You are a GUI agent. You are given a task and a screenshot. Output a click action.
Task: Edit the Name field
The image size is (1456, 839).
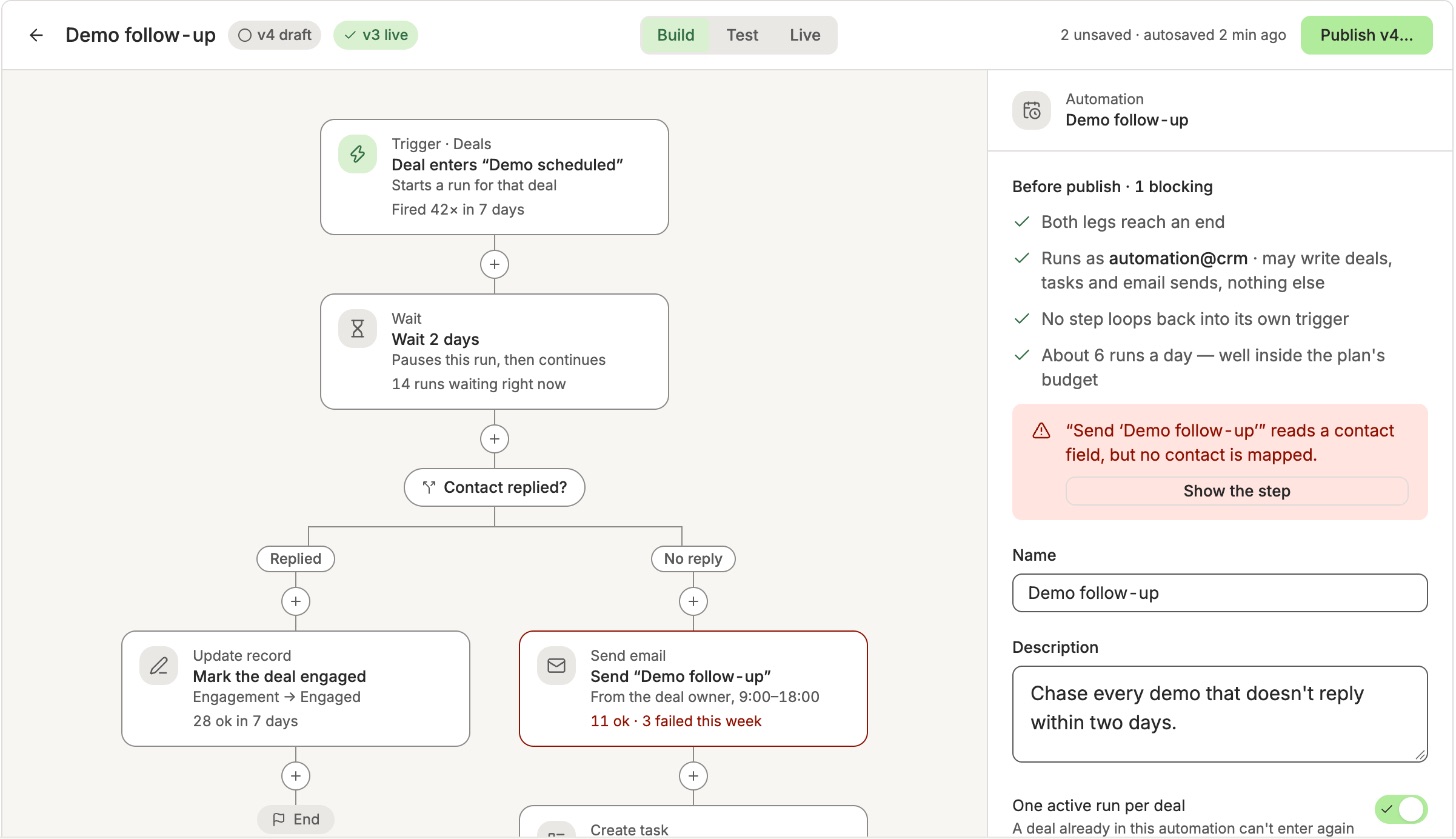pos(1220,593)
